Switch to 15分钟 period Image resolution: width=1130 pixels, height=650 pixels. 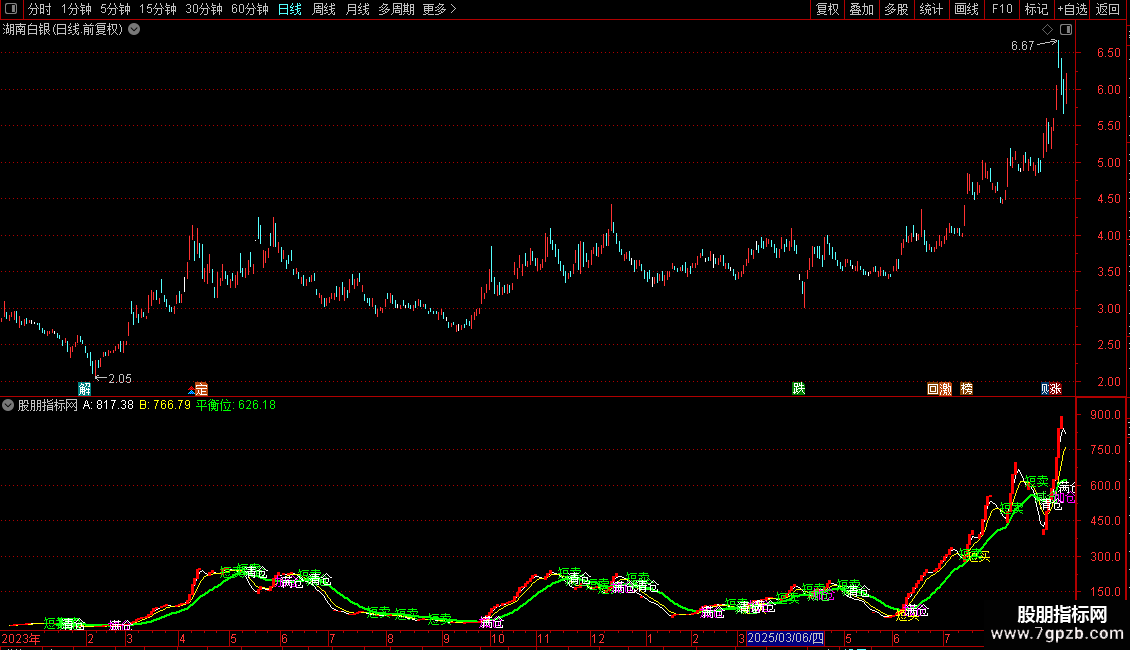(158, 9)
